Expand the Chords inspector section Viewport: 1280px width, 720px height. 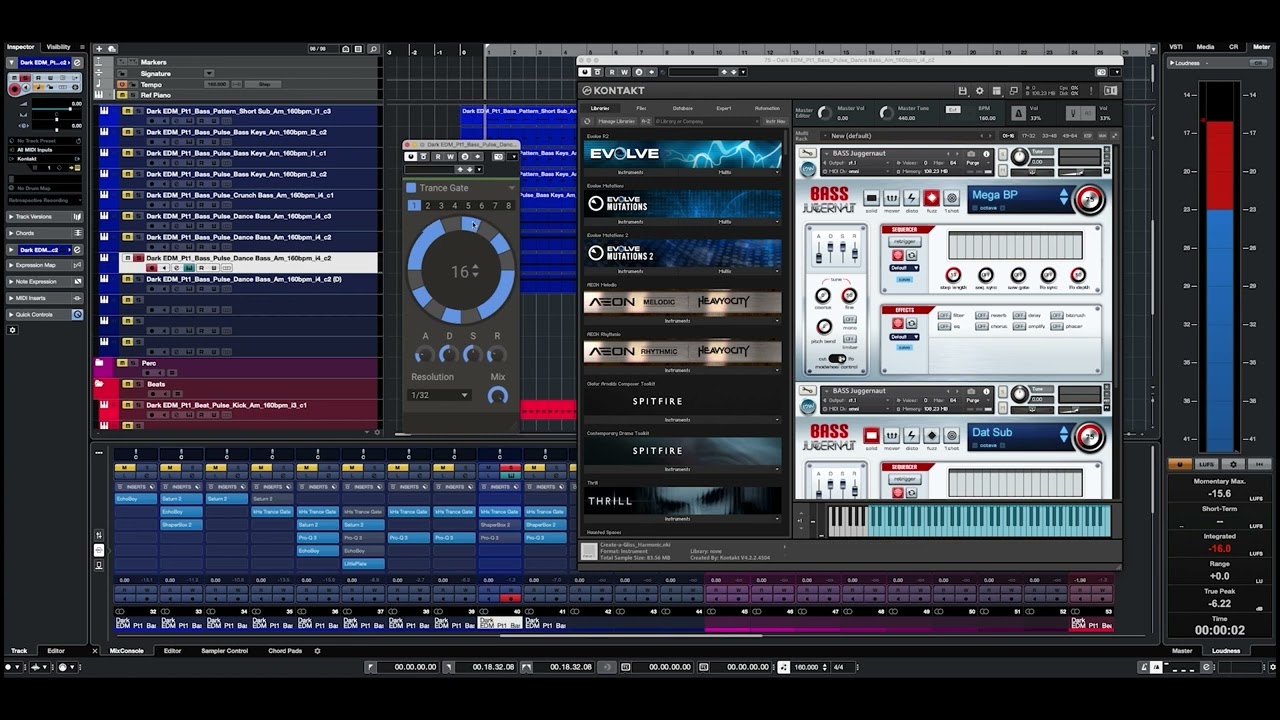[45, 233]
